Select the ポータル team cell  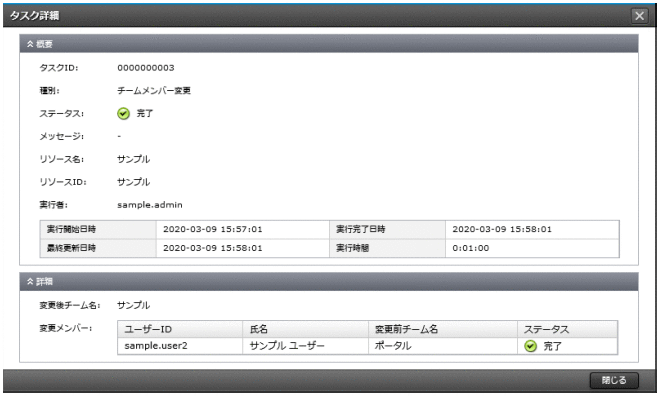(443, 346)
